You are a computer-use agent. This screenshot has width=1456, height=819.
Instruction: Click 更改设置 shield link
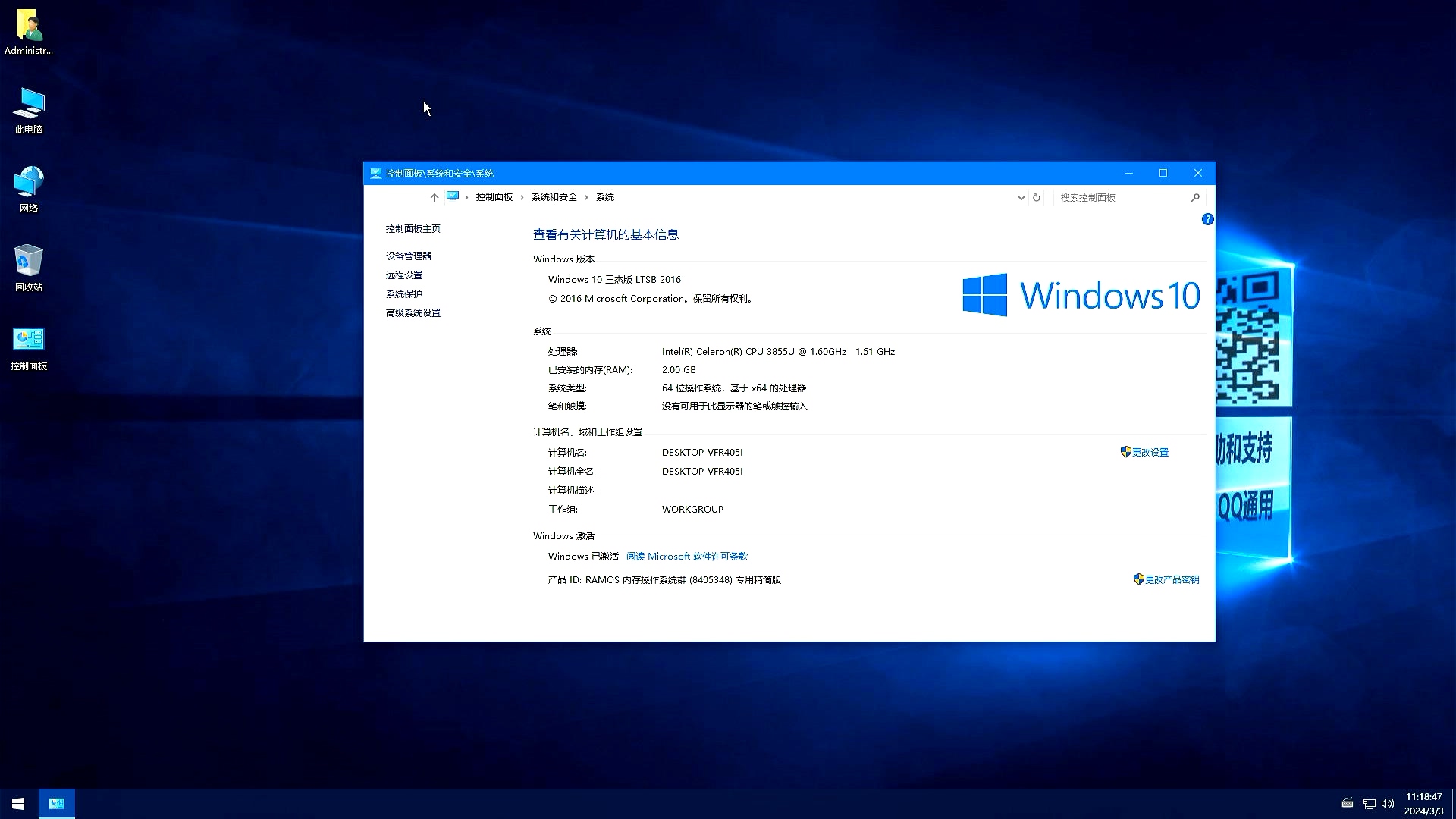tap(1144, 452)
